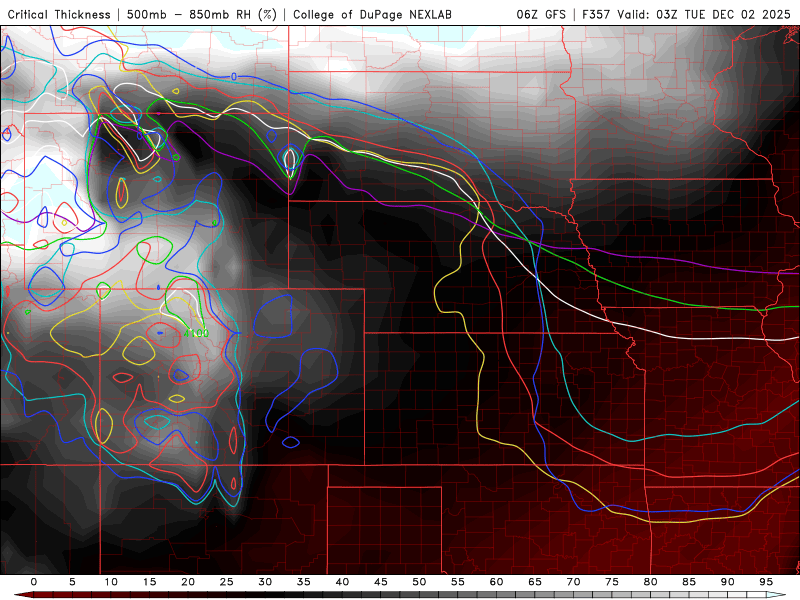Select the '500mb – 850mb RH (%)' header label
The height and width of the screenshot is (600, 800).
(202, 15)
